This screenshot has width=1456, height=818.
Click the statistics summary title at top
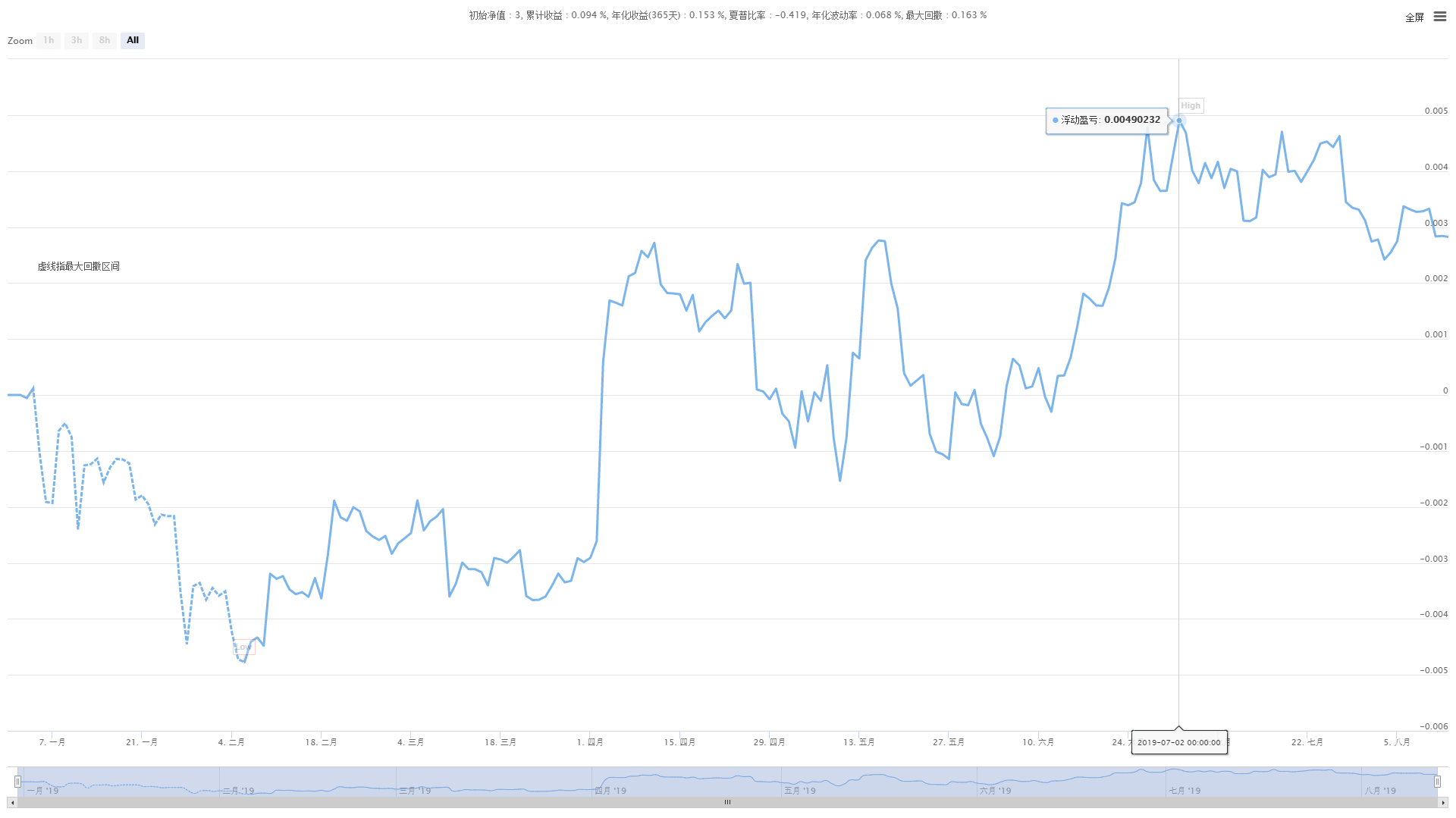coord(727,15)
